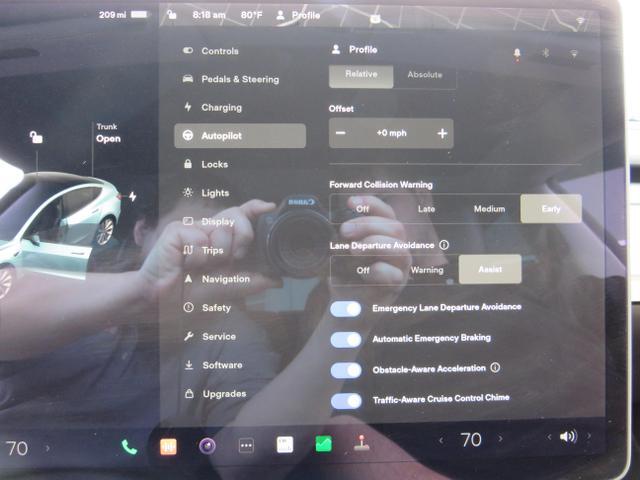Image resolution: width=640 pixels, height=480 pixels.
Task: Tap the charge port lightning icon
Action: [x=133, y=196]
